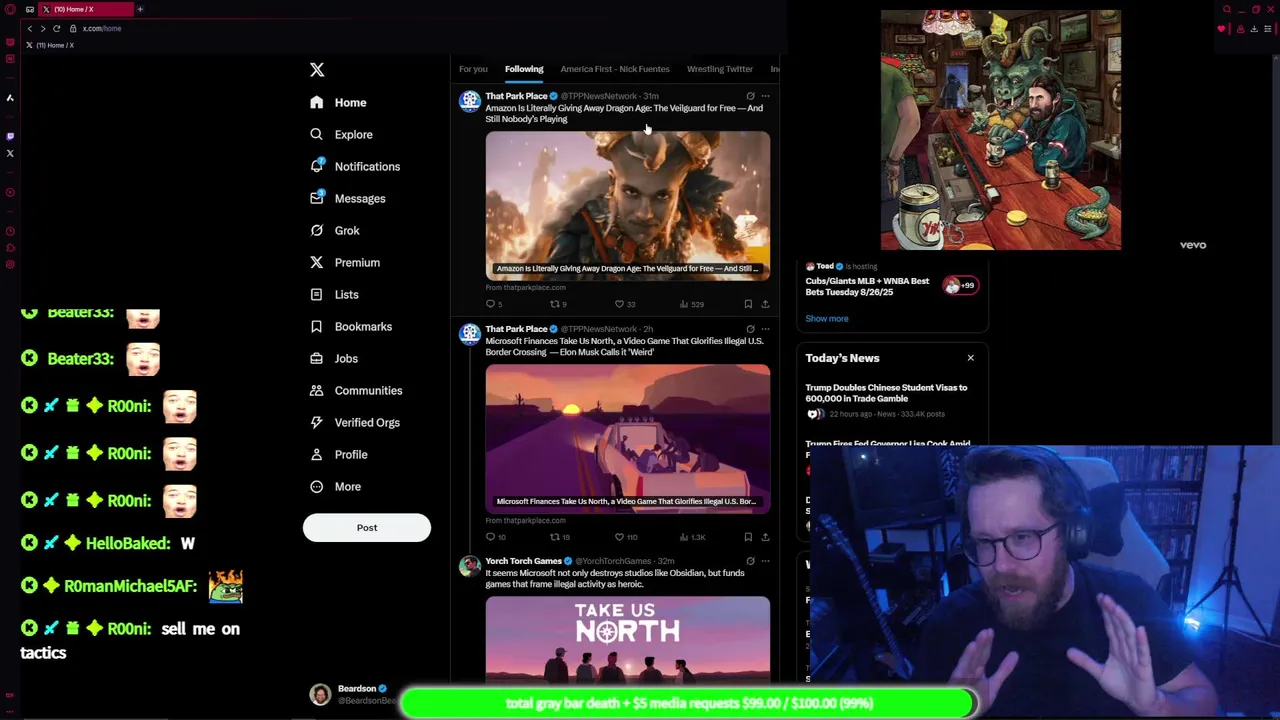Open more options on Microsoft Take Us North post
The image size is (1280, 720).
pyautogui.click(x=766, y=329)
